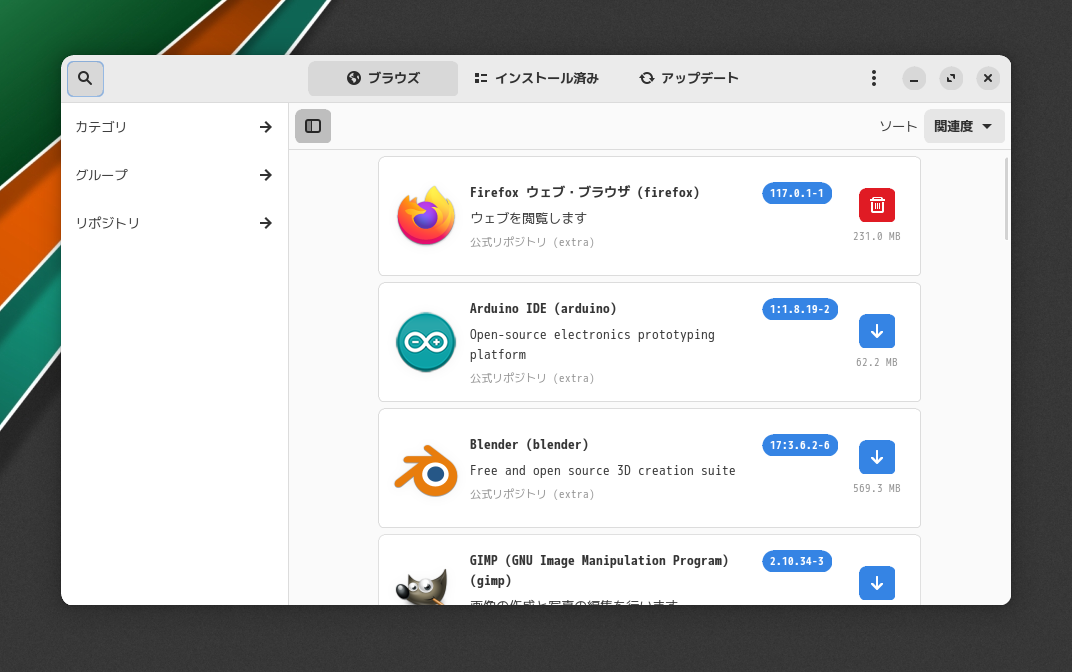Viewport: 1072px width, 672px height.
Task: Click the Arduino version badge 1:1.8.19-2
Action: click(800, 309)
